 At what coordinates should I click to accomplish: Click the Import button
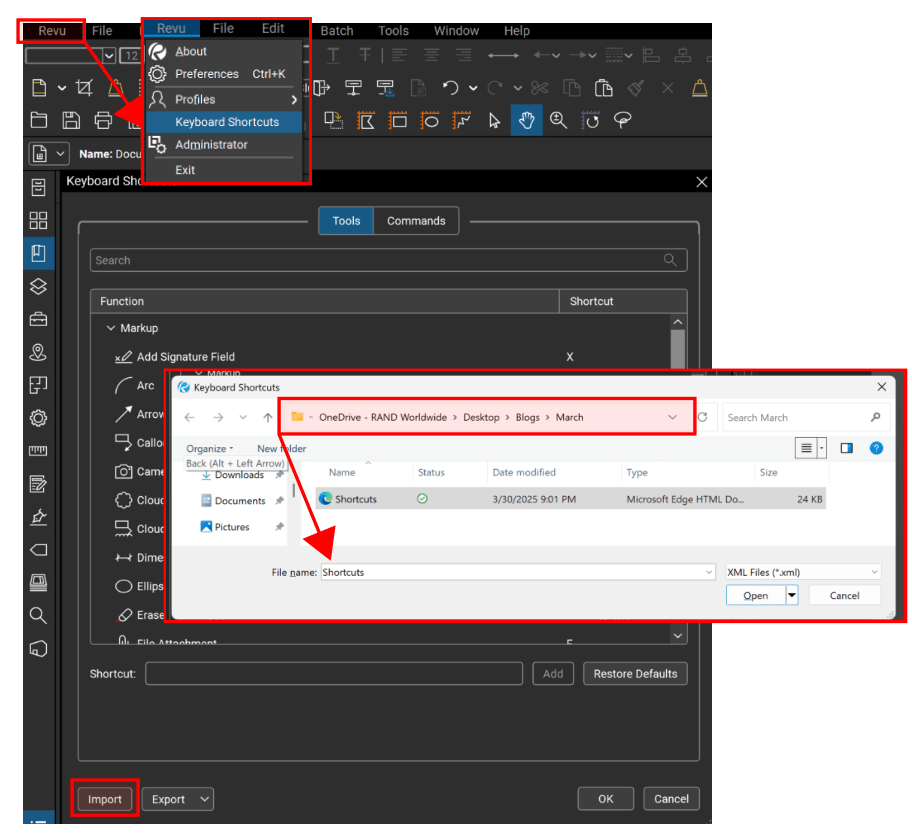click(105, 799)
